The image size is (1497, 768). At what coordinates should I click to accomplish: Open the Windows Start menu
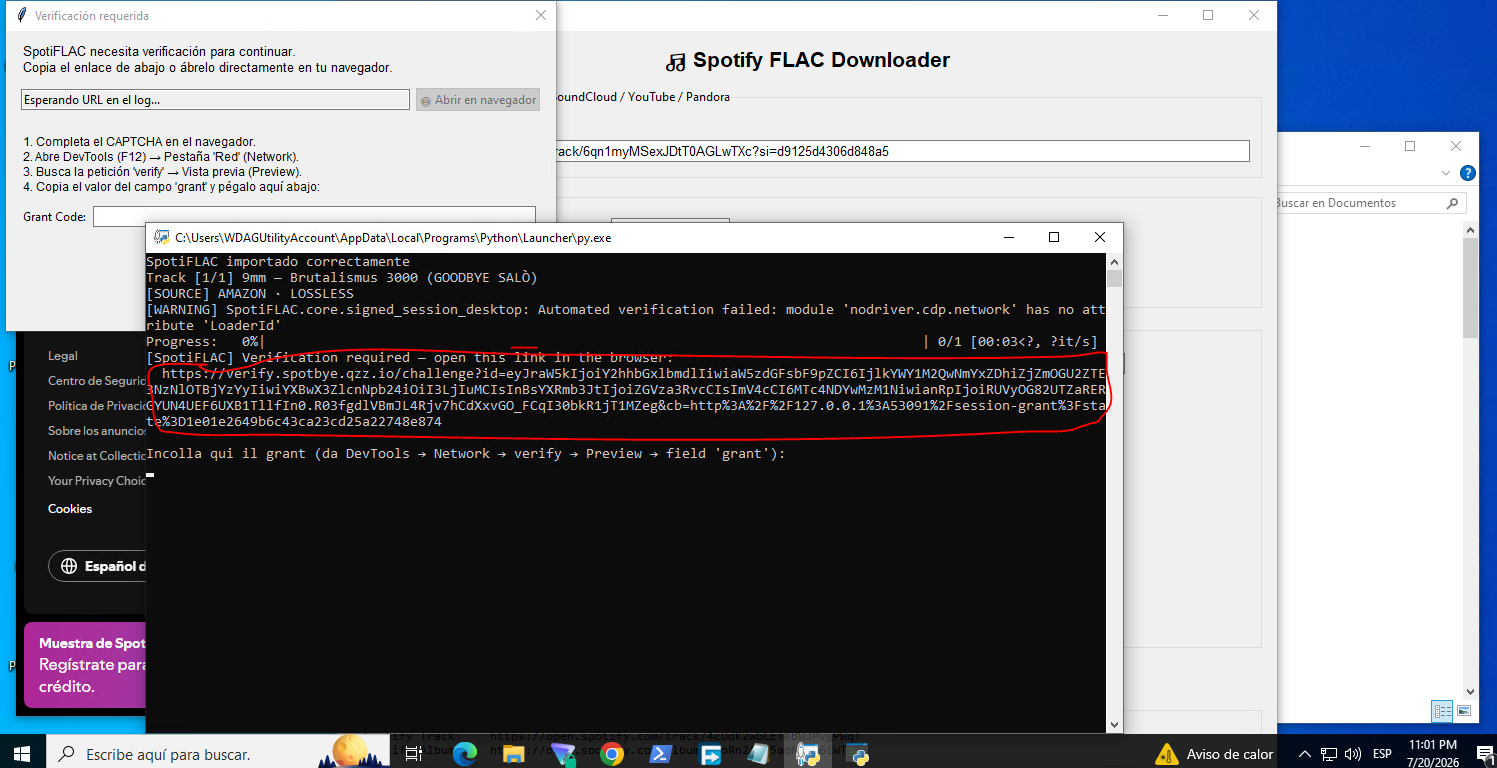tap(22, 754)
